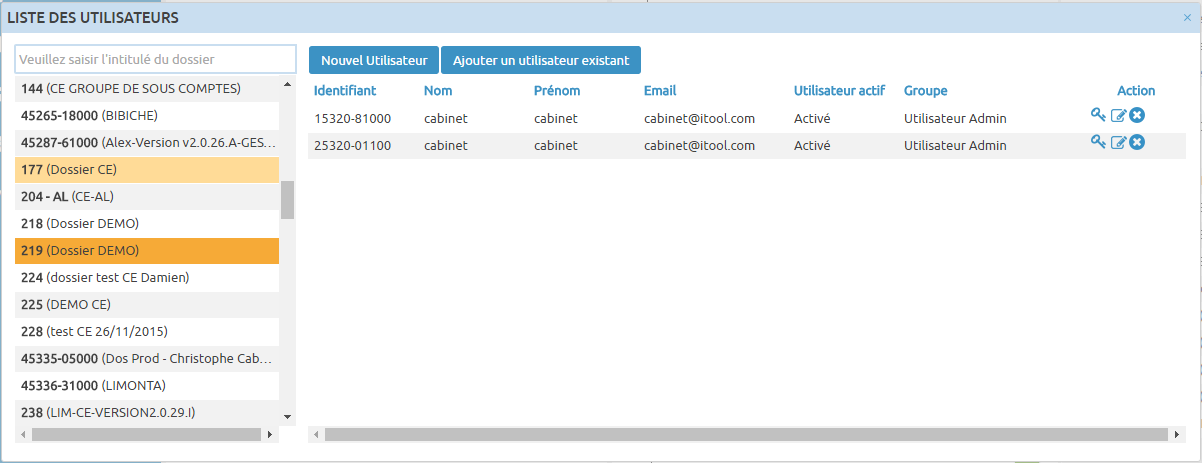Click edit icon for user 15320-81000
1202x463 pixels.
[x=1119, y=116]
